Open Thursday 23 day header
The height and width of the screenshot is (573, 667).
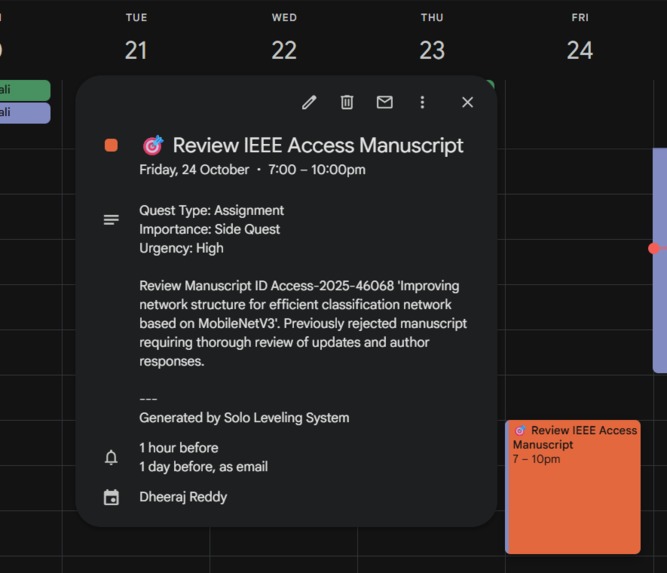click(x=432, y=50)
